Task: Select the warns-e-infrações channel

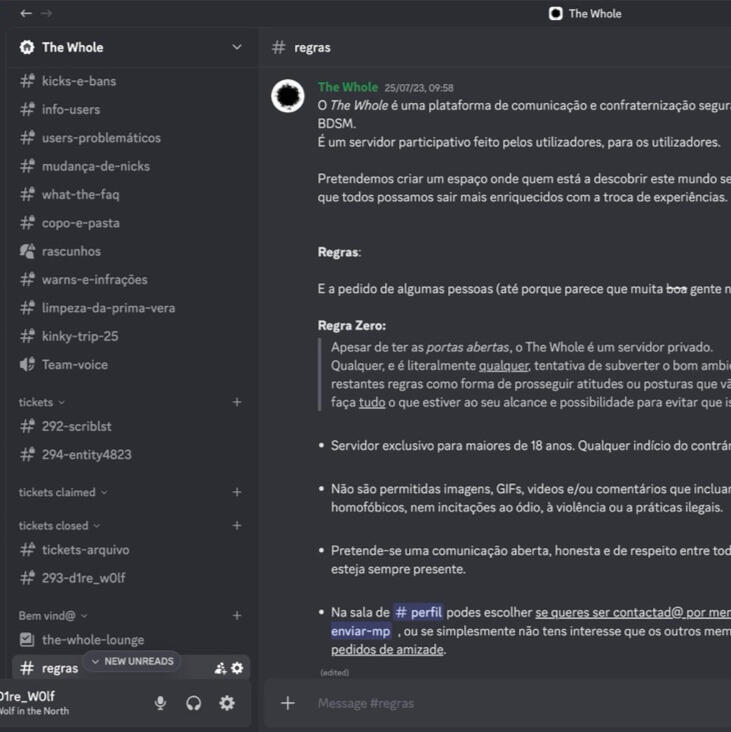Action: (94, 280)
